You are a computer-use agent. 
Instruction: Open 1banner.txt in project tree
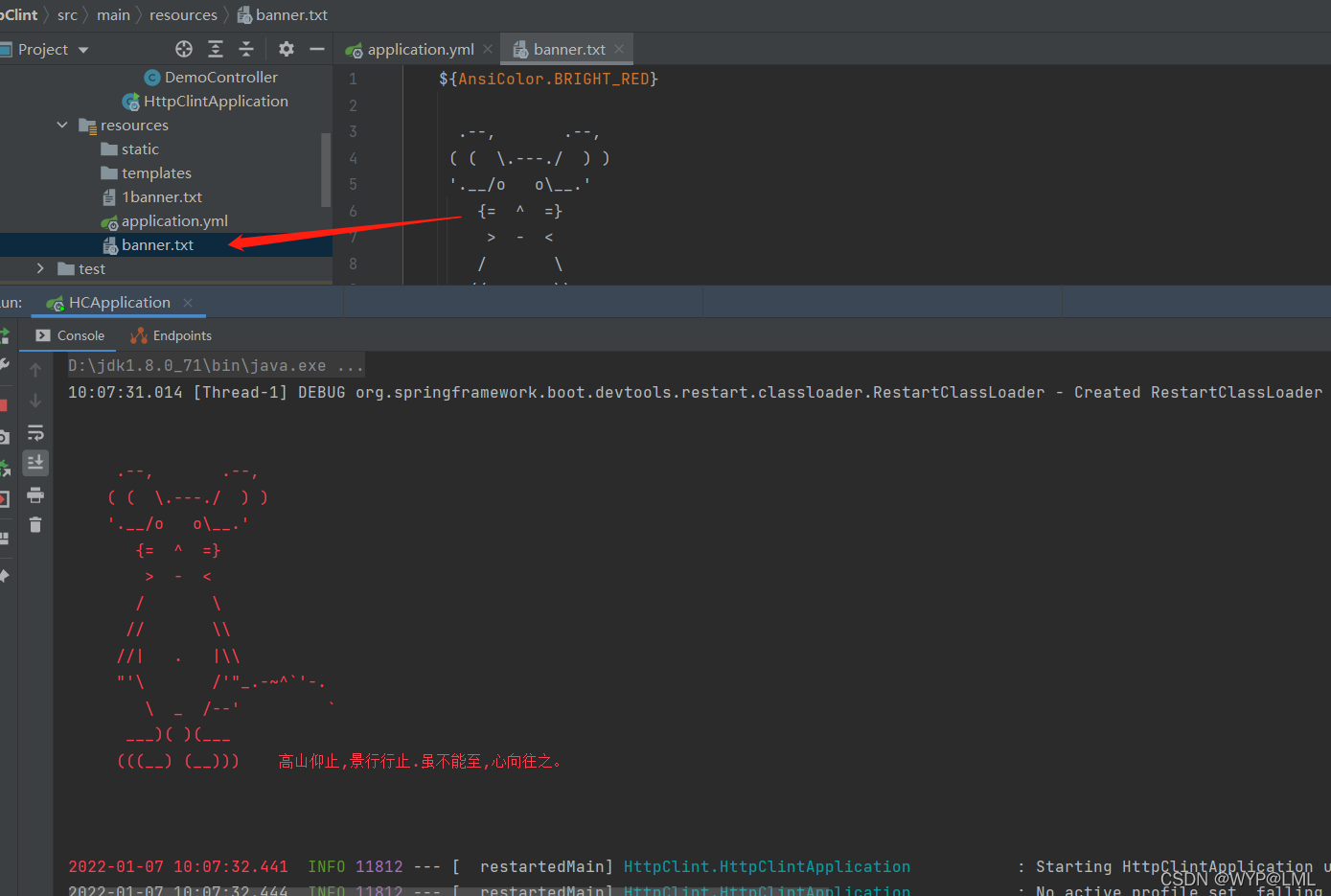tap(152, 196)
